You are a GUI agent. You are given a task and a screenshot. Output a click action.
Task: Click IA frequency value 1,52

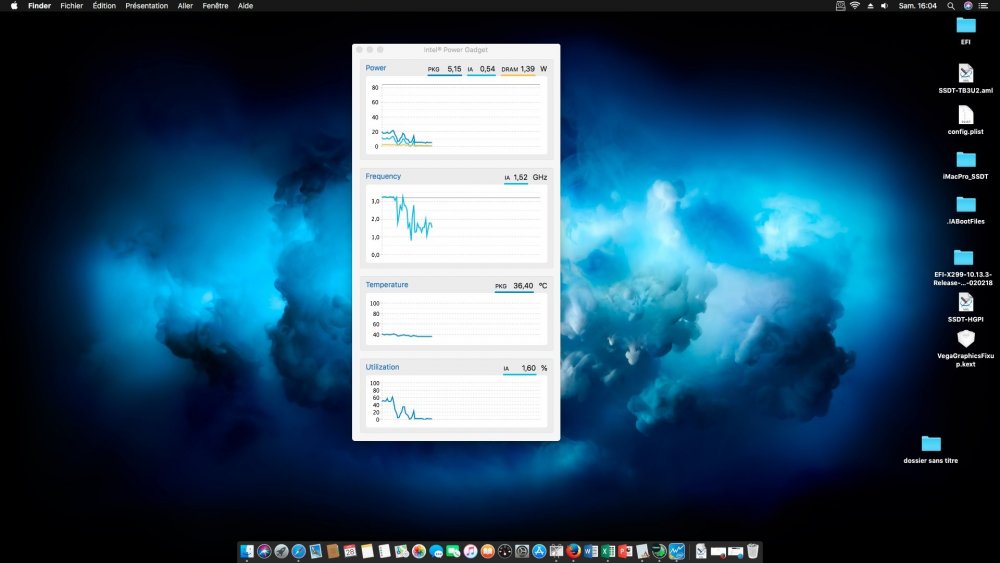[520, 177]
